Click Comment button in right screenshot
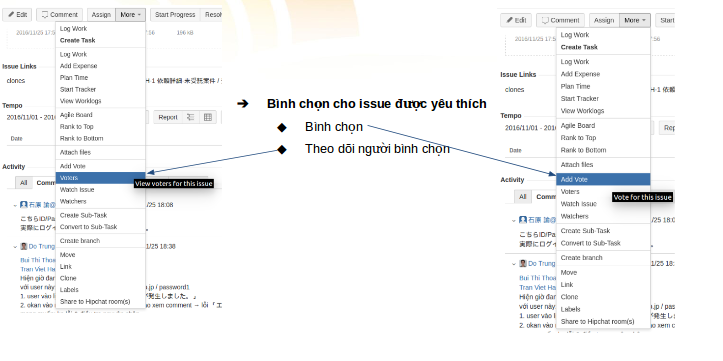723x361 pixels. tap(561, 20)
